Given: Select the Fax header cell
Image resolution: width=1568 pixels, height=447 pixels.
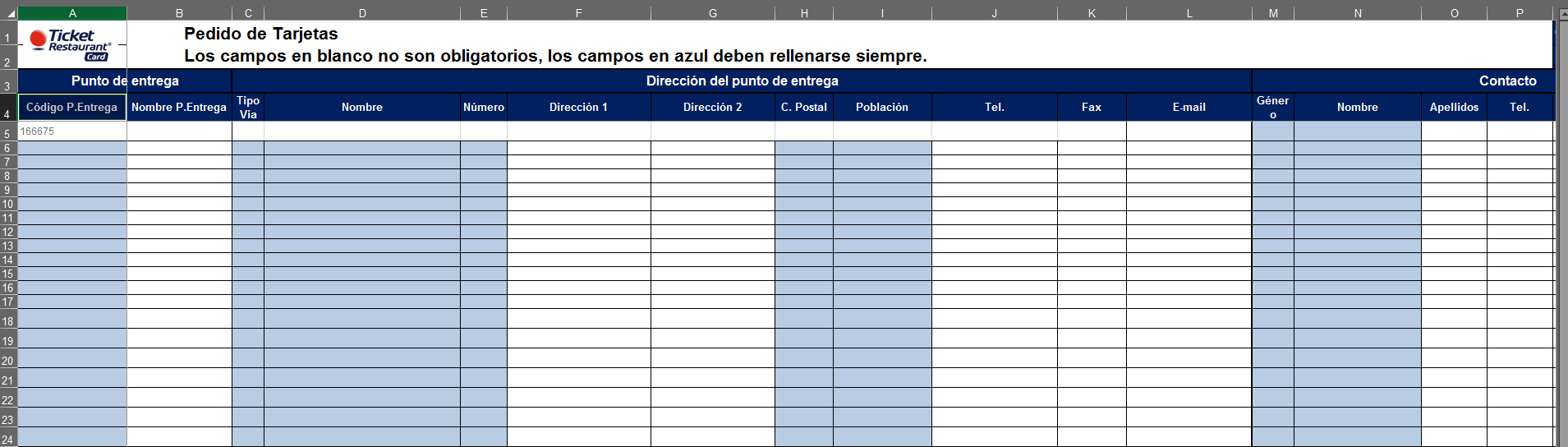Looking at the screenshot, I should click(1091, 108).
